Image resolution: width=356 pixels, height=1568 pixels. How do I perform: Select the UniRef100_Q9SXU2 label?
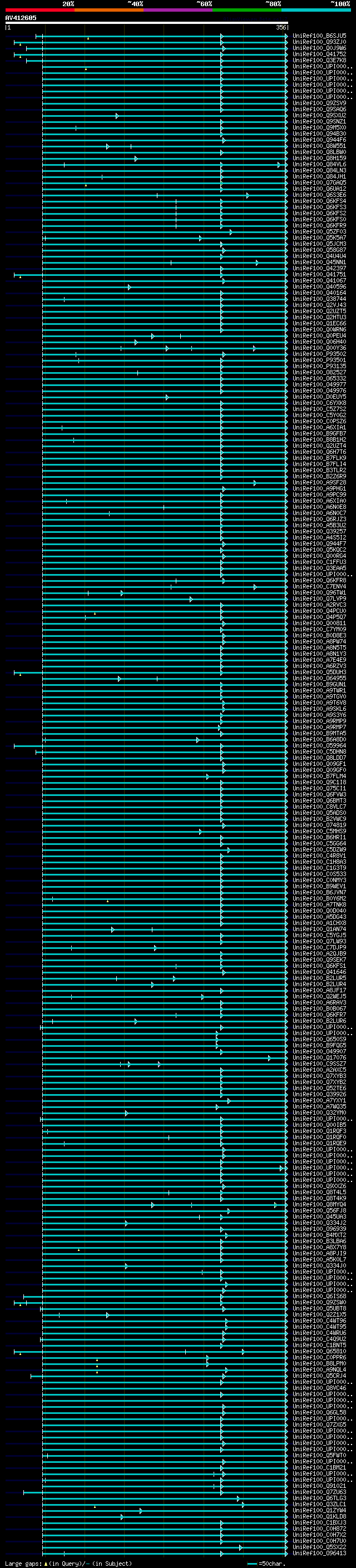point(319,116)
